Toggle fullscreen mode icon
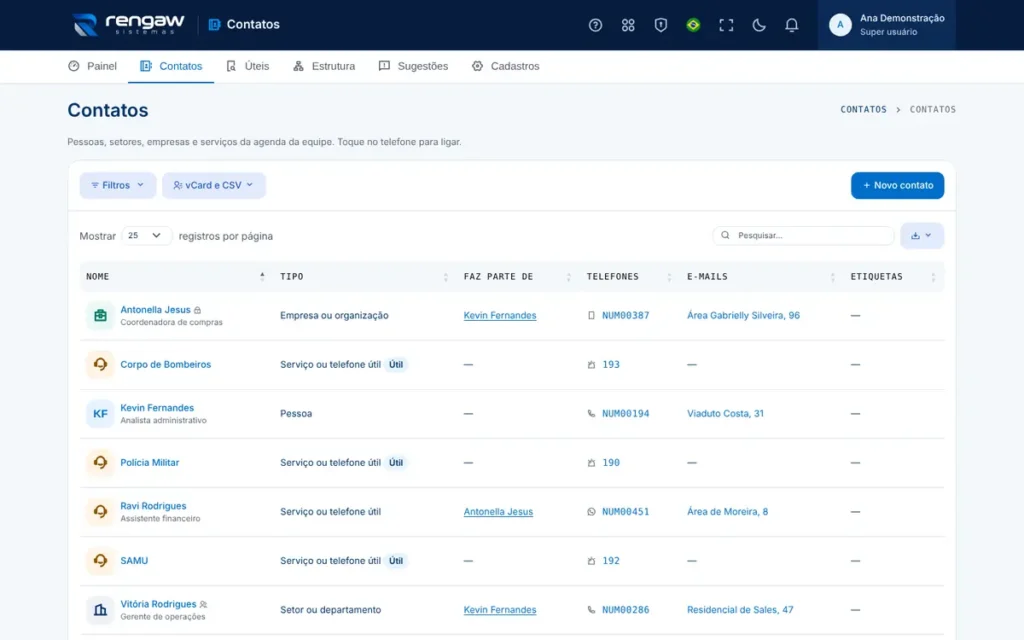 coord(726,25)
